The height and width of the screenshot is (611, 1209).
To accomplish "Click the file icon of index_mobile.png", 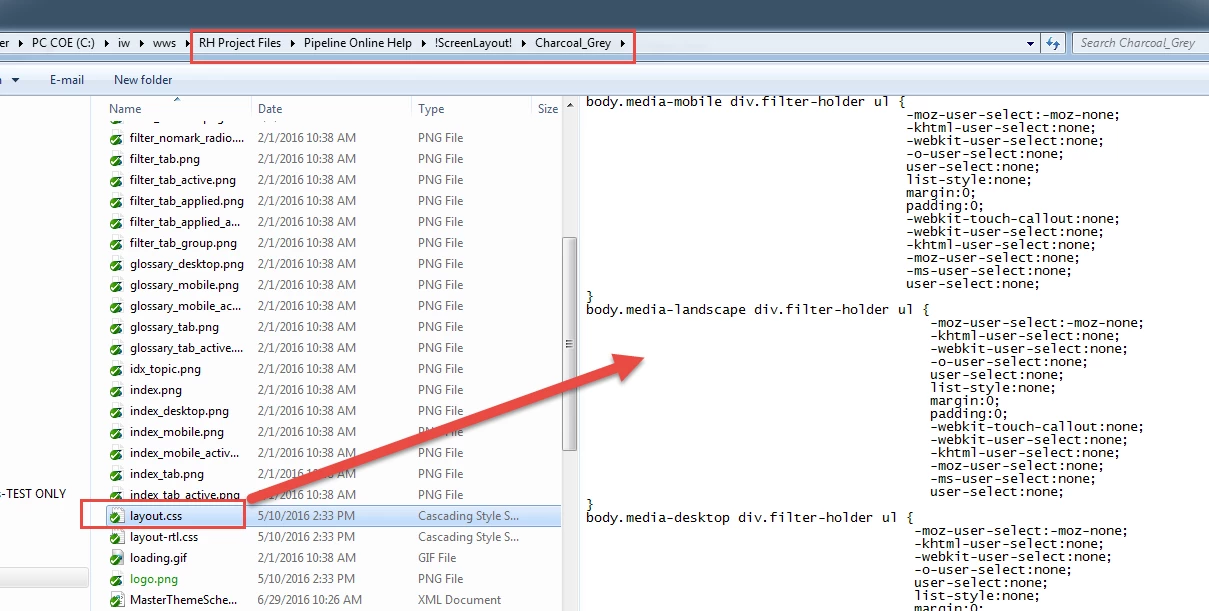I will point(116,432).
